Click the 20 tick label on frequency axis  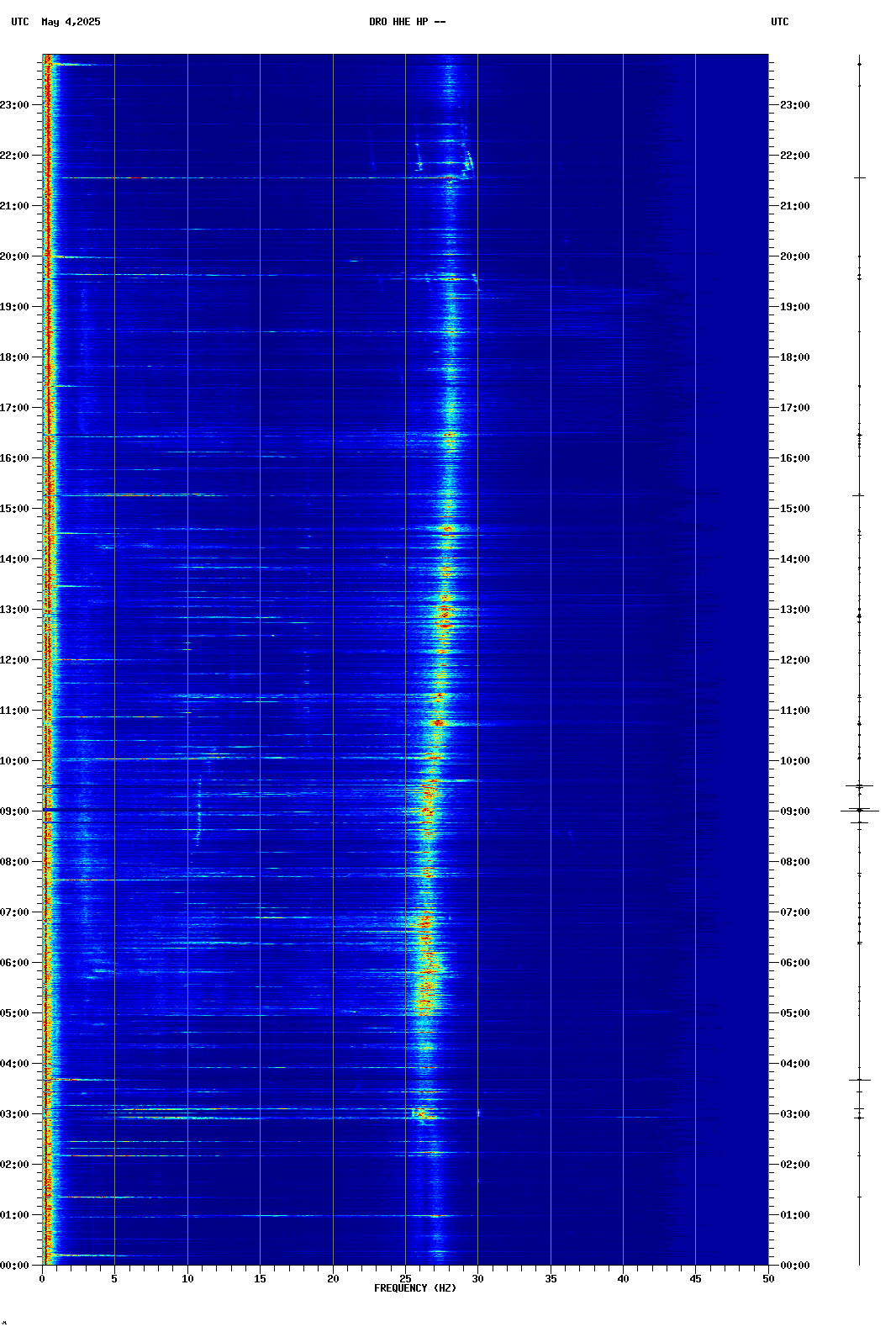click(333, 1279)
